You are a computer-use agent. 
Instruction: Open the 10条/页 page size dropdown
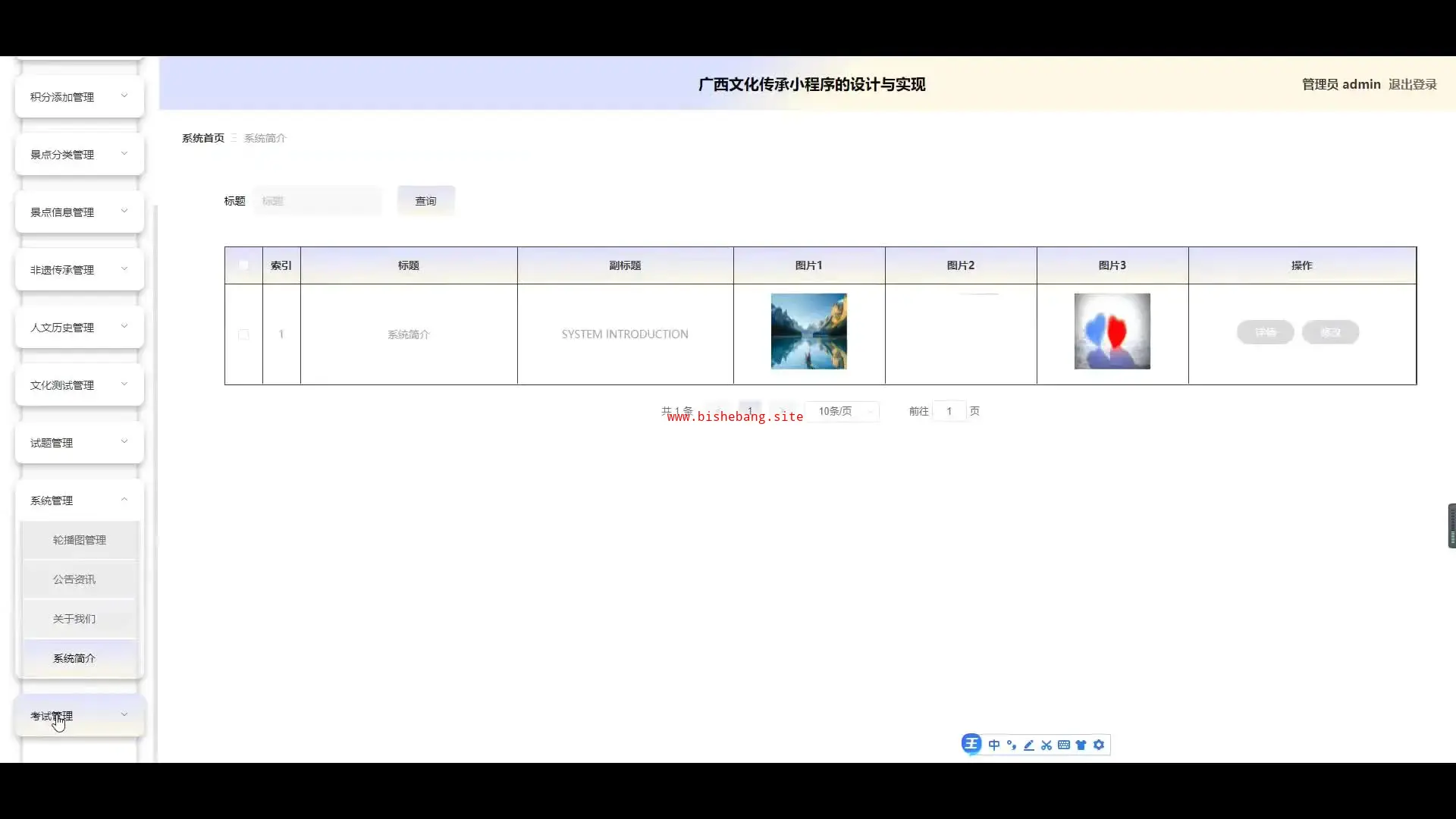tap(842, 411)
